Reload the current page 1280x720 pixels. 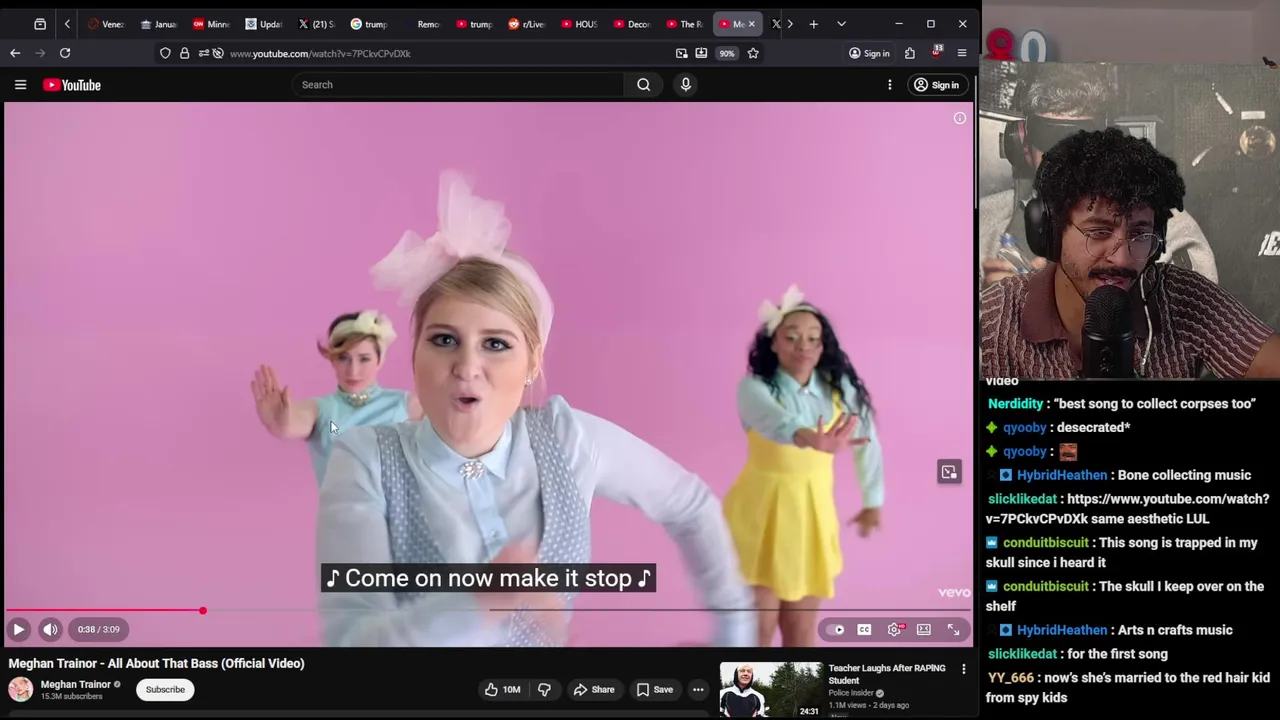(65, 53)
